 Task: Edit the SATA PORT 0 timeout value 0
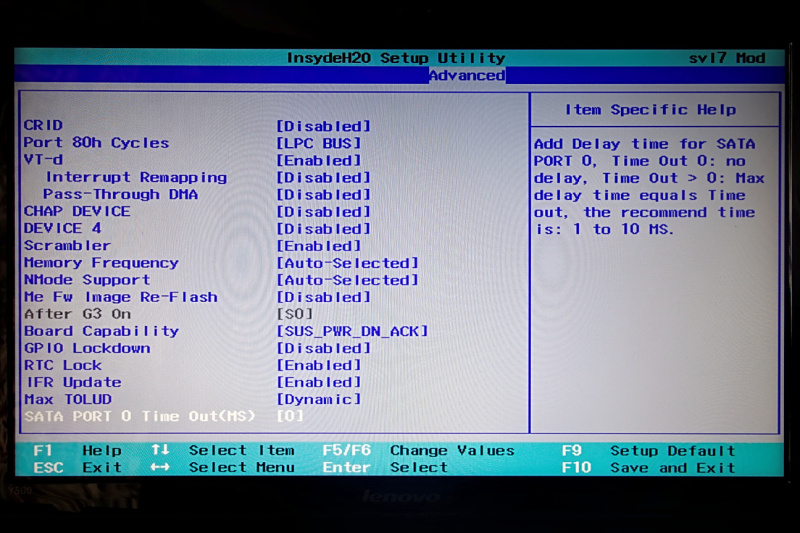pyautogui.click(x=290, y=416)
